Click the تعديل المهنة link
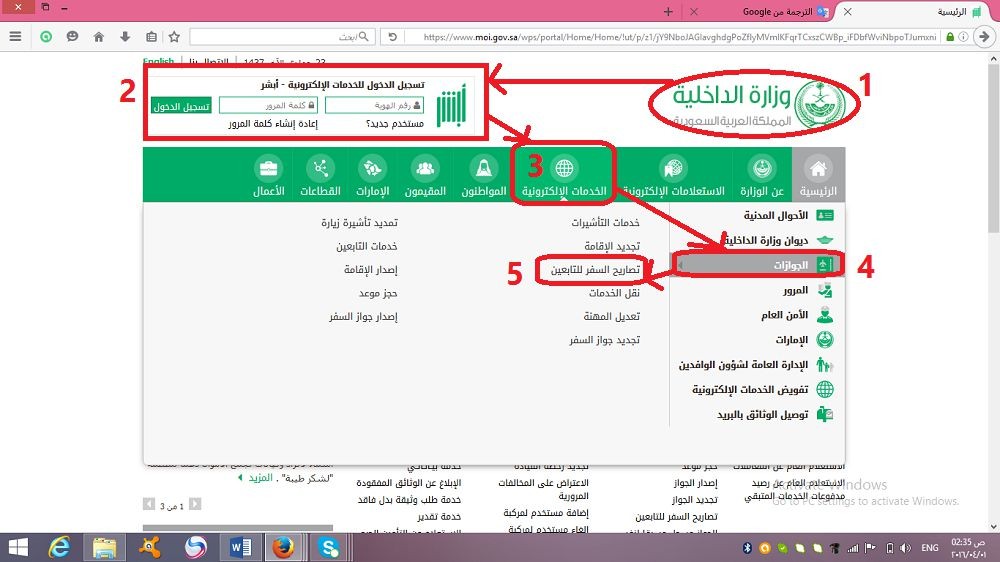 click(x=611, y=316)
